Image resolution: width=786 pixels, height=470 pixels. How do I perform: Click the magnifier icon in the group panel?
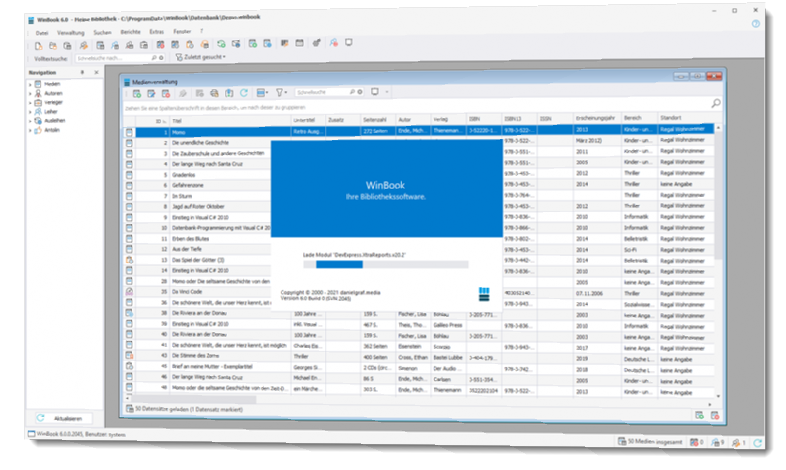tap(716, 103)
